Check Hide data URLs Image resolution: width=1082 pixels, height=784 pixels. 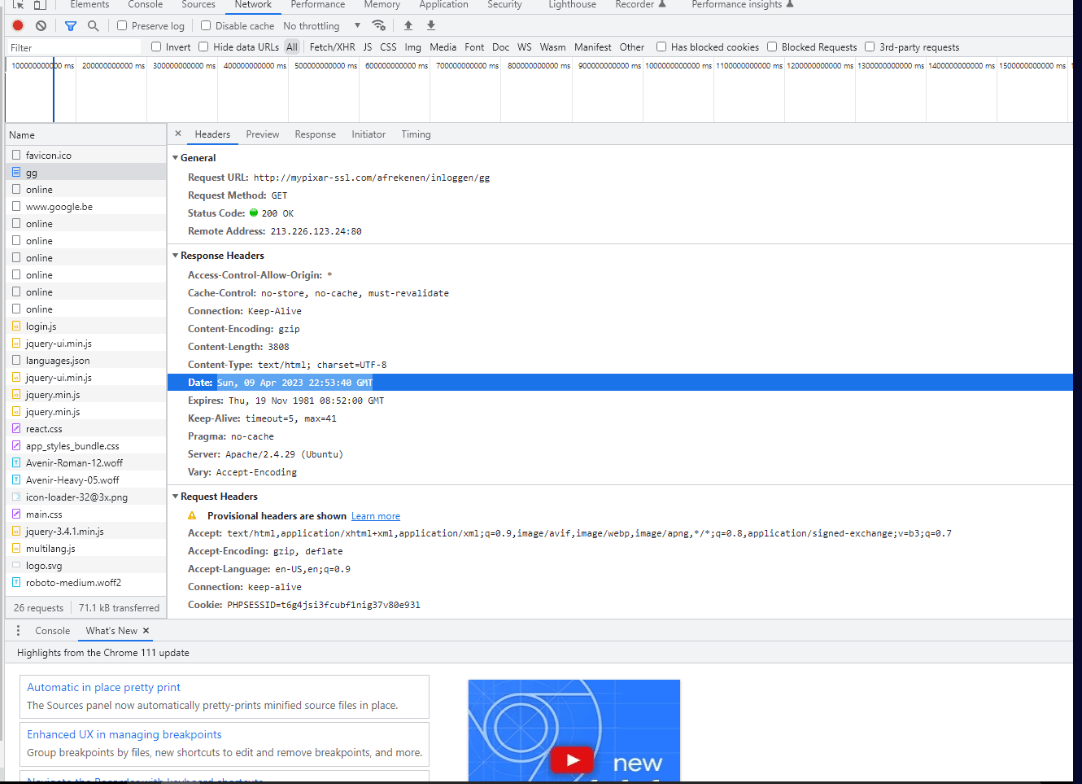coord(203,47)
